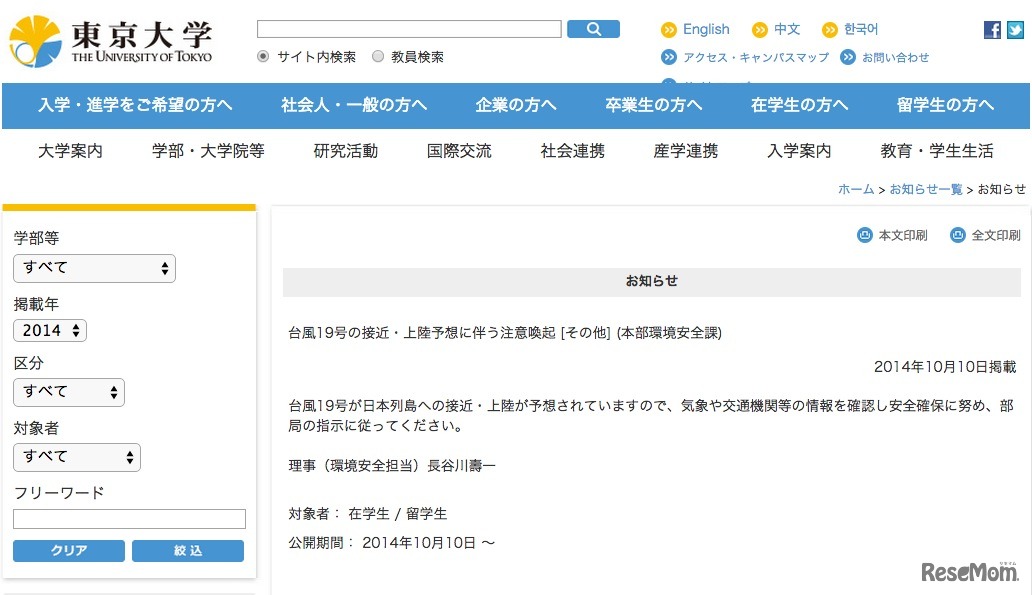
Task: Open the 研究活動 navigation tab
Action: (344, 151)
